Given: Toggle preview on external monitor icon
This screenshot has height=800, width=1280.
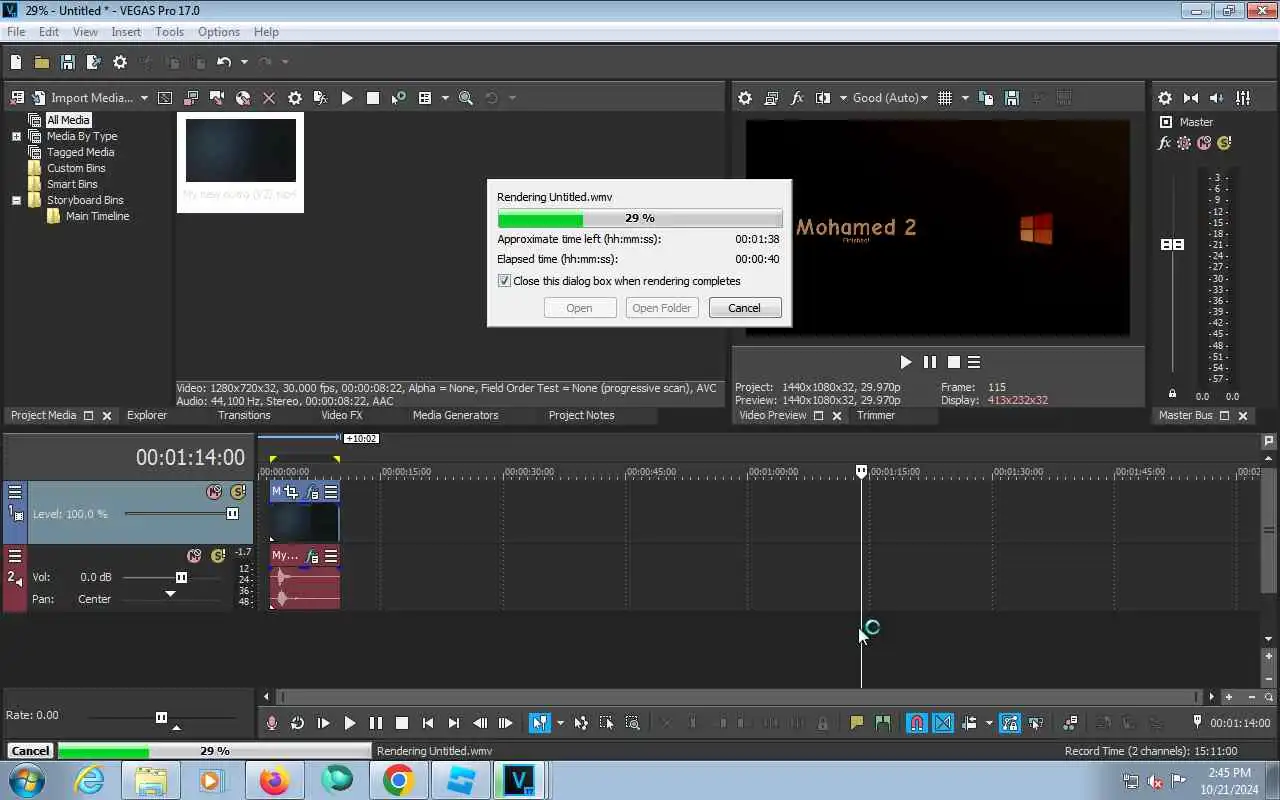Looking at the screenshot, I should point(771,98).
